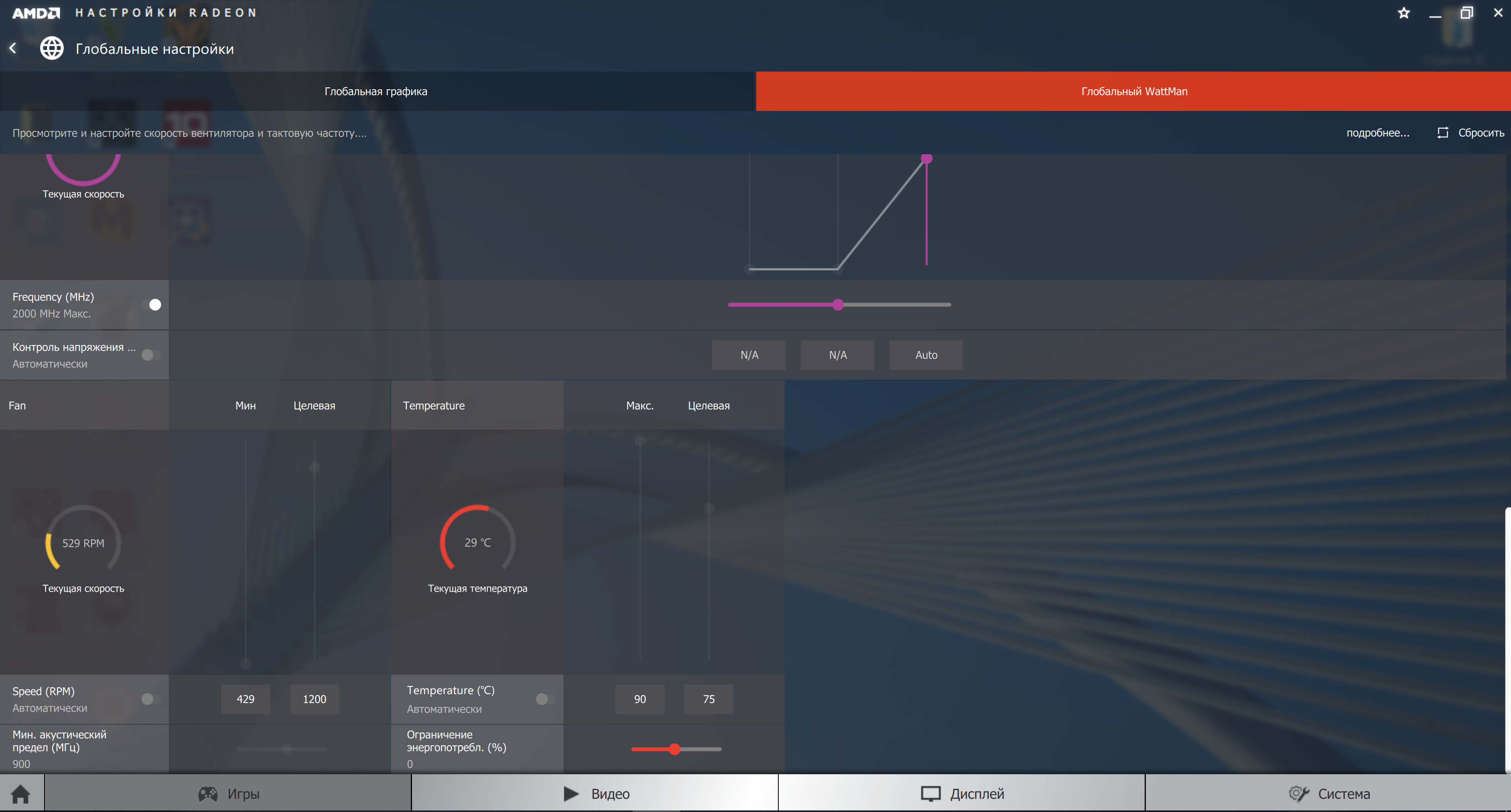Open the home icon at bottom left
The width and height of the screenshot is (1511, 812).
pyautogui.click(x=20, y=794)
